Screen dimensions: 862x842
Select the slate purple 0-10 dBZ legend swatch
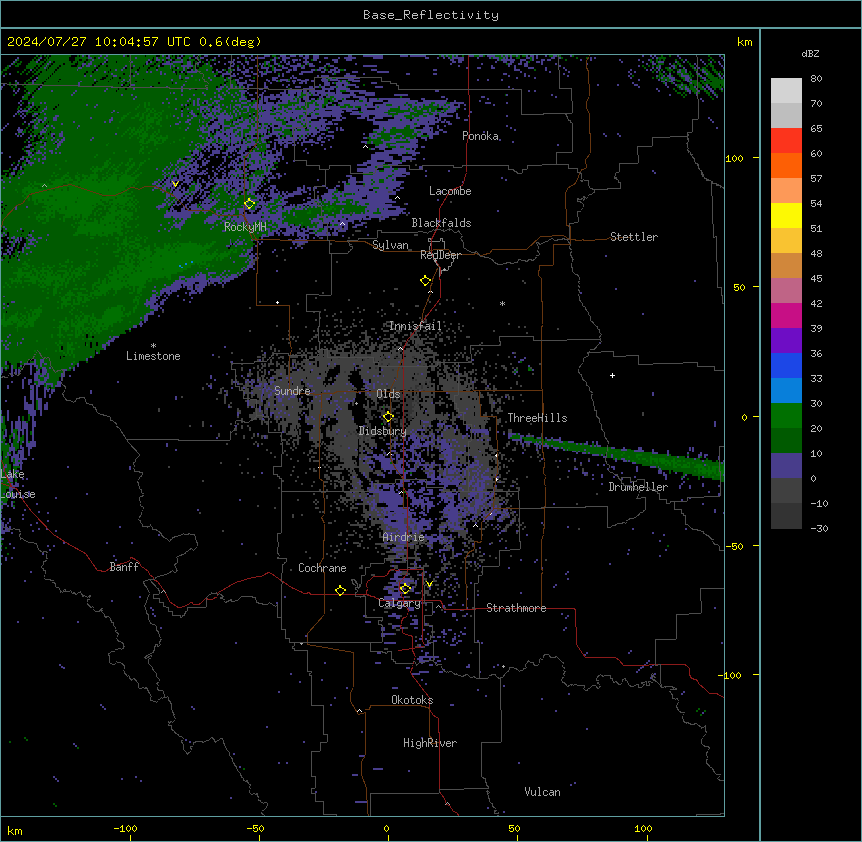tap(786, 466)
